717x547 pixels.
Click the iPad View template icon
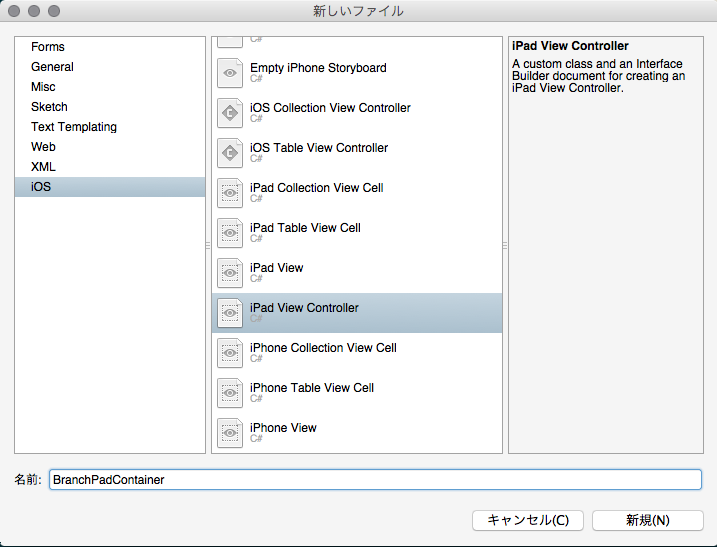click(x=230, y=273)
